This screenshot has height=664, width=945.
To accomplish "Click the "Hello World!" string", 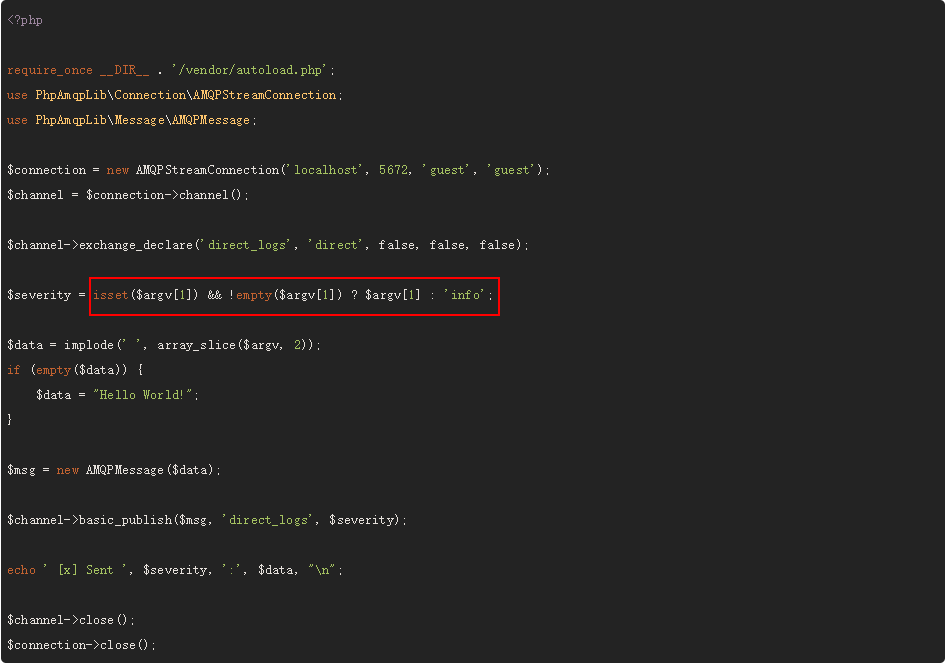I will tap(143, 395).
